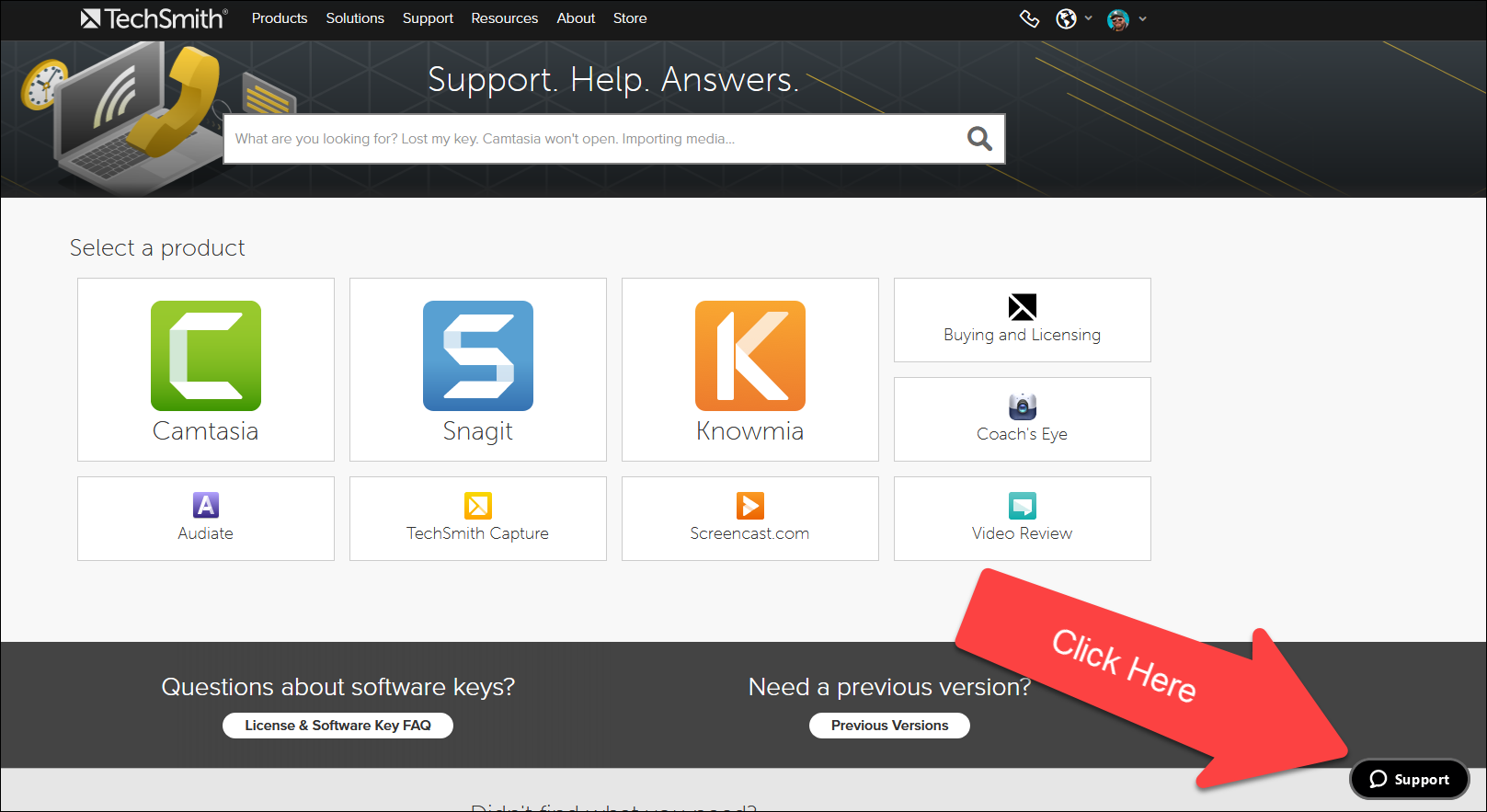Click the Audiate label text
1487x812 pixels.
206,533
